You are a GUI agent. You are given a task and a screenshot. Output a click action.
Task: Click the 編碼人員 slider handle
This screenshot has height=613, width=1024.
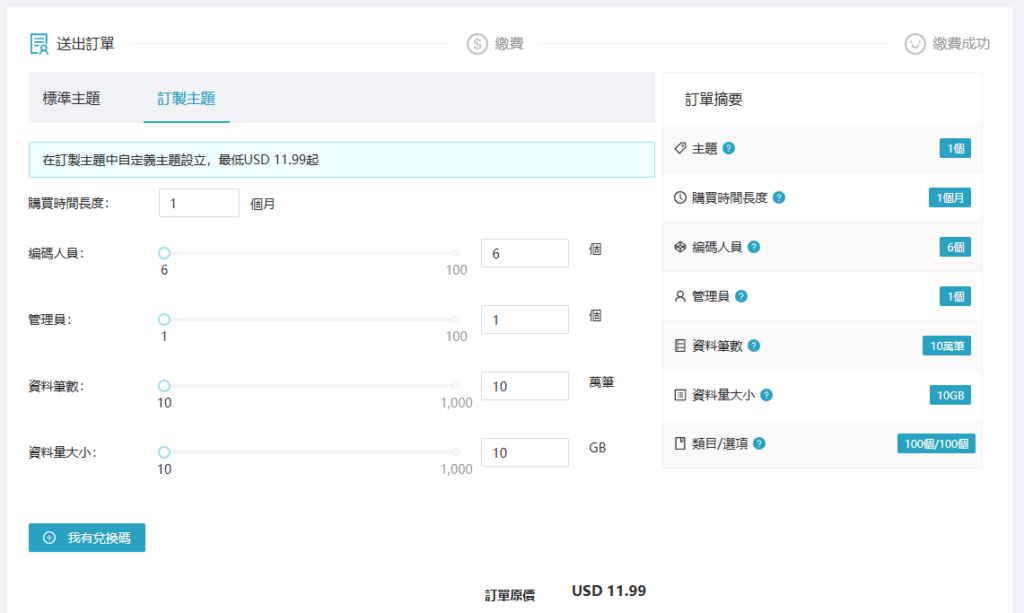(164, 253)
